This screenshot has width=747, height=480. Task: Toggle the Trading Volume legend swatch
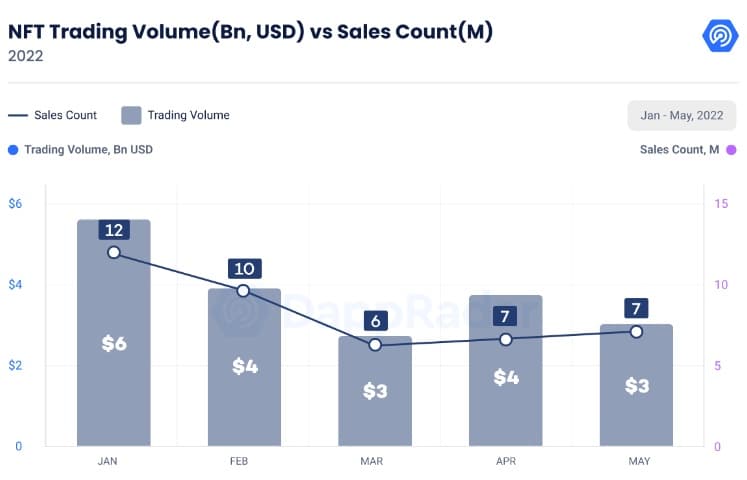(x=131, y=115)
